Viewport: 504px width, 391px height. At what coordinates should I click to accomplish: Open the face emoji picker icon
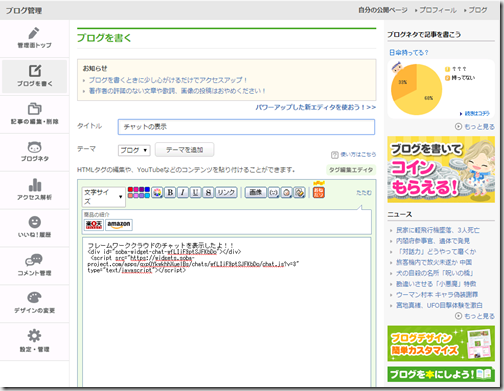tap(286, 192)
